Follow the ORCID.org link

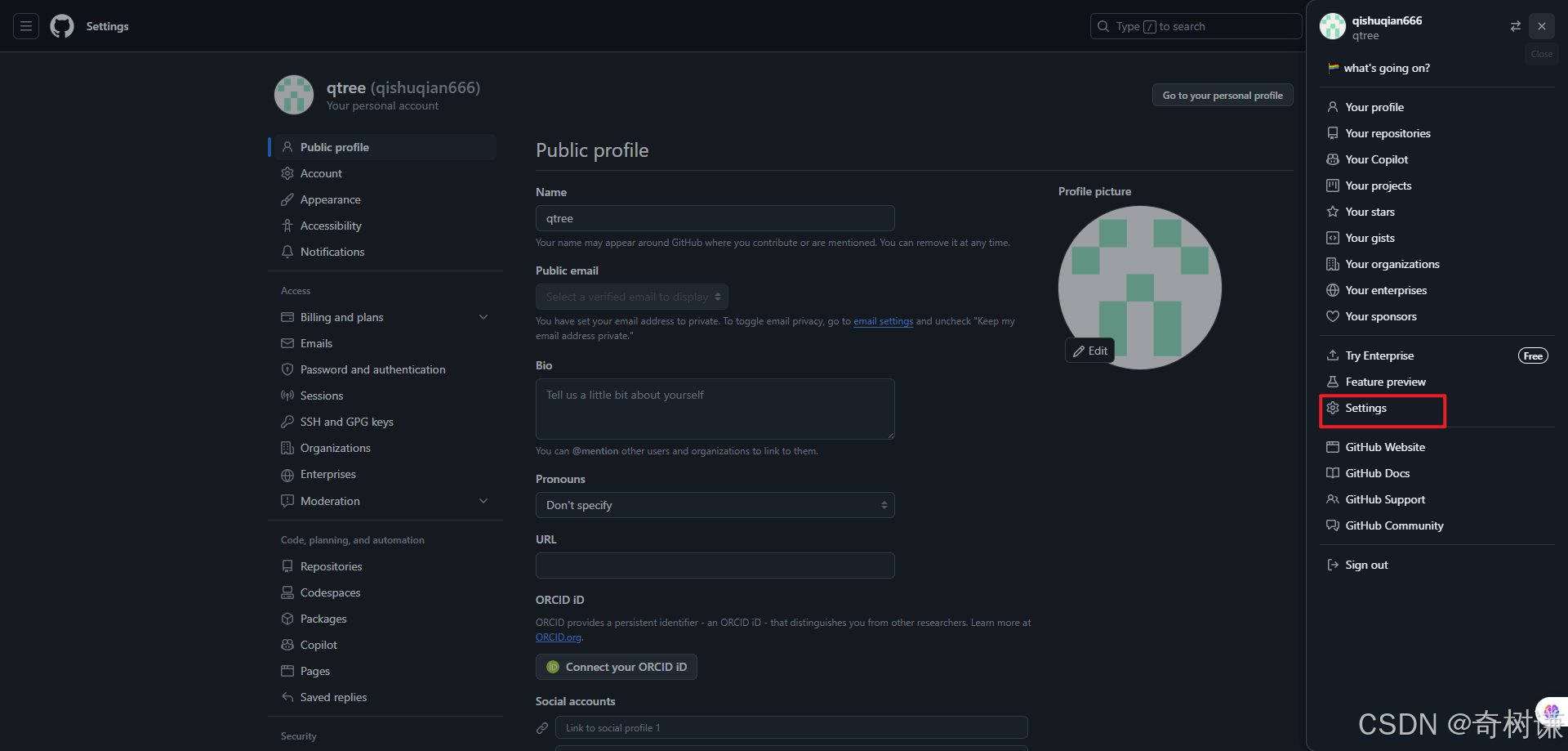pyautogui.click(x=559, y=637)
